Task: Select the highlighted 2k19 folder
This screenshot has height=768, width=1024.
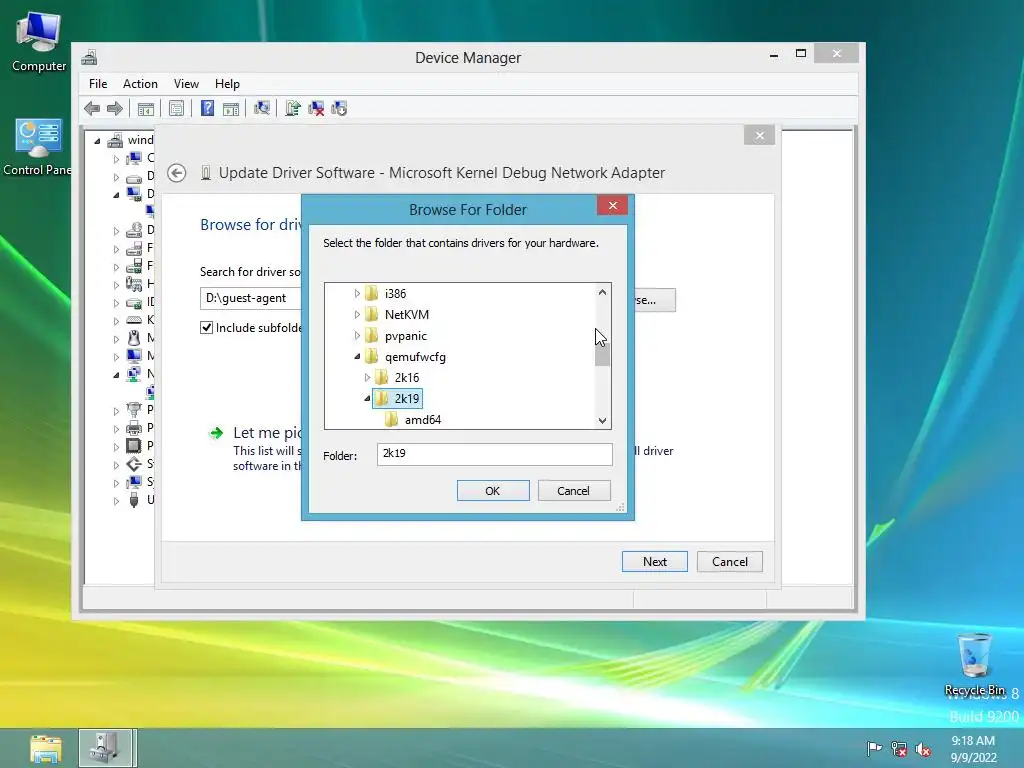Action: [x=398, y=398]
